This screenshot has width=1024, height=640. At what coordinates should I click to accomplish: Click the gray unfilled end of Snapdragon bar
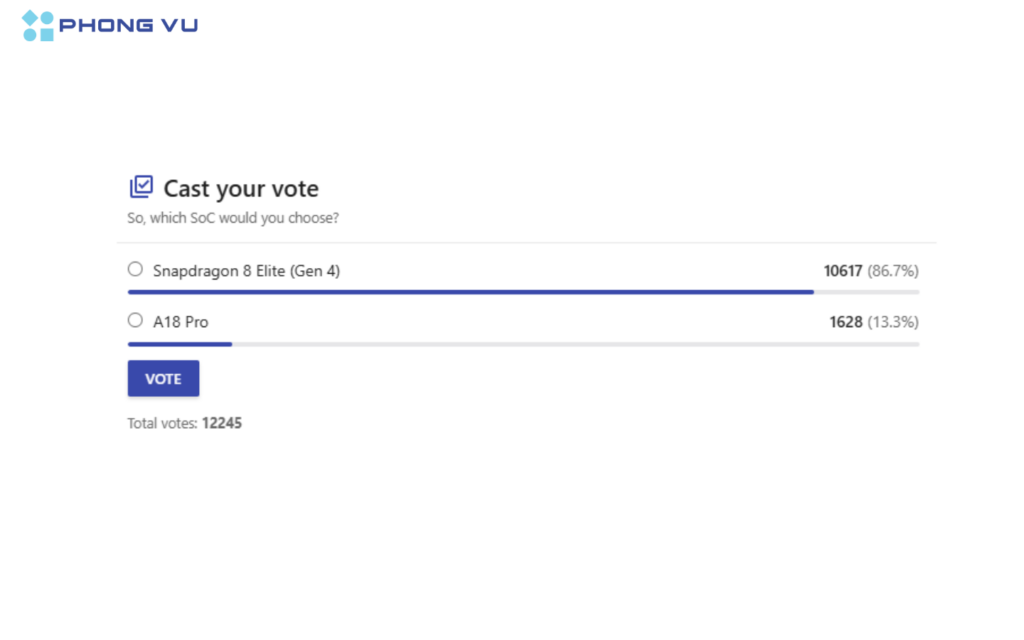point(866,292)
